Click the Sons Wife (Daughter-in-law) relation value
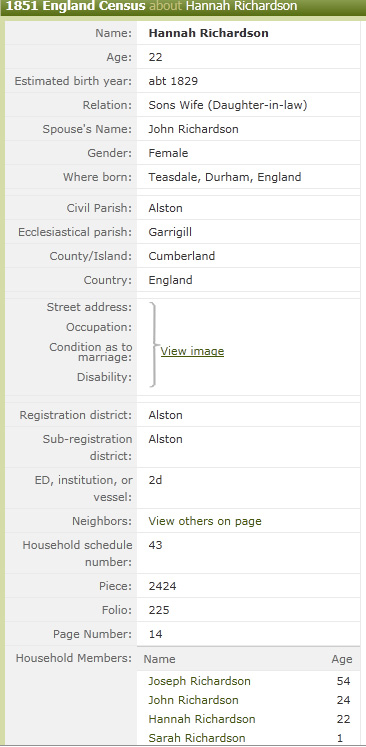 228,105
